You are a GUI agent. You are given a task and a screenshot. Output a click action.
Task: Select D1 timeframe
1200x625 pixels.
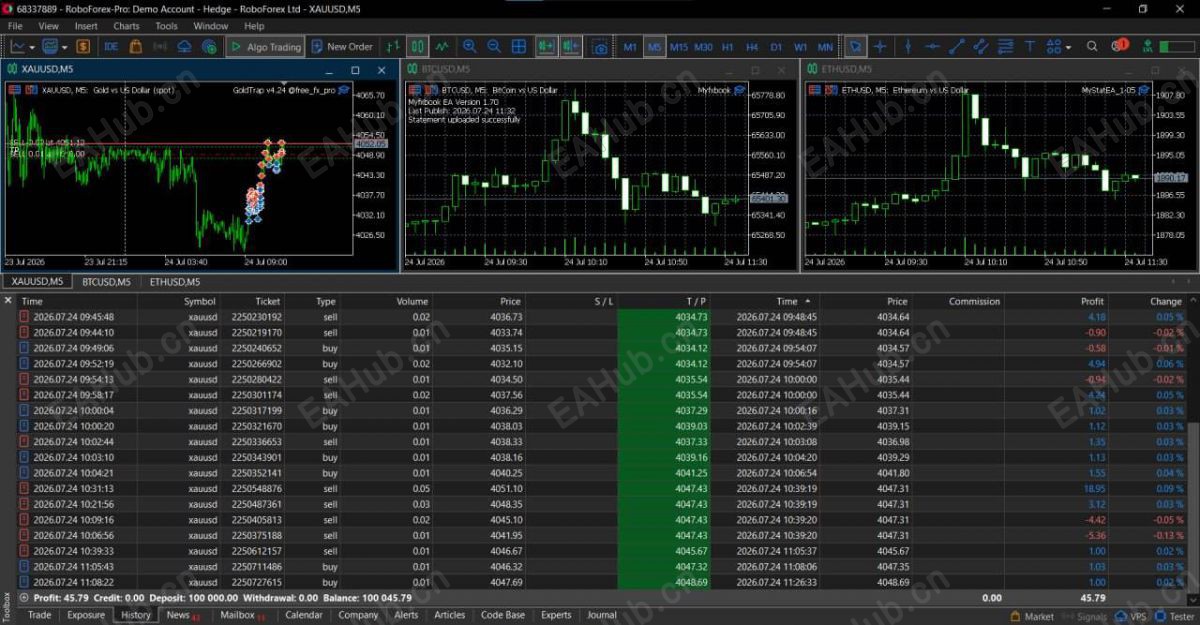[x=776, y=46]
